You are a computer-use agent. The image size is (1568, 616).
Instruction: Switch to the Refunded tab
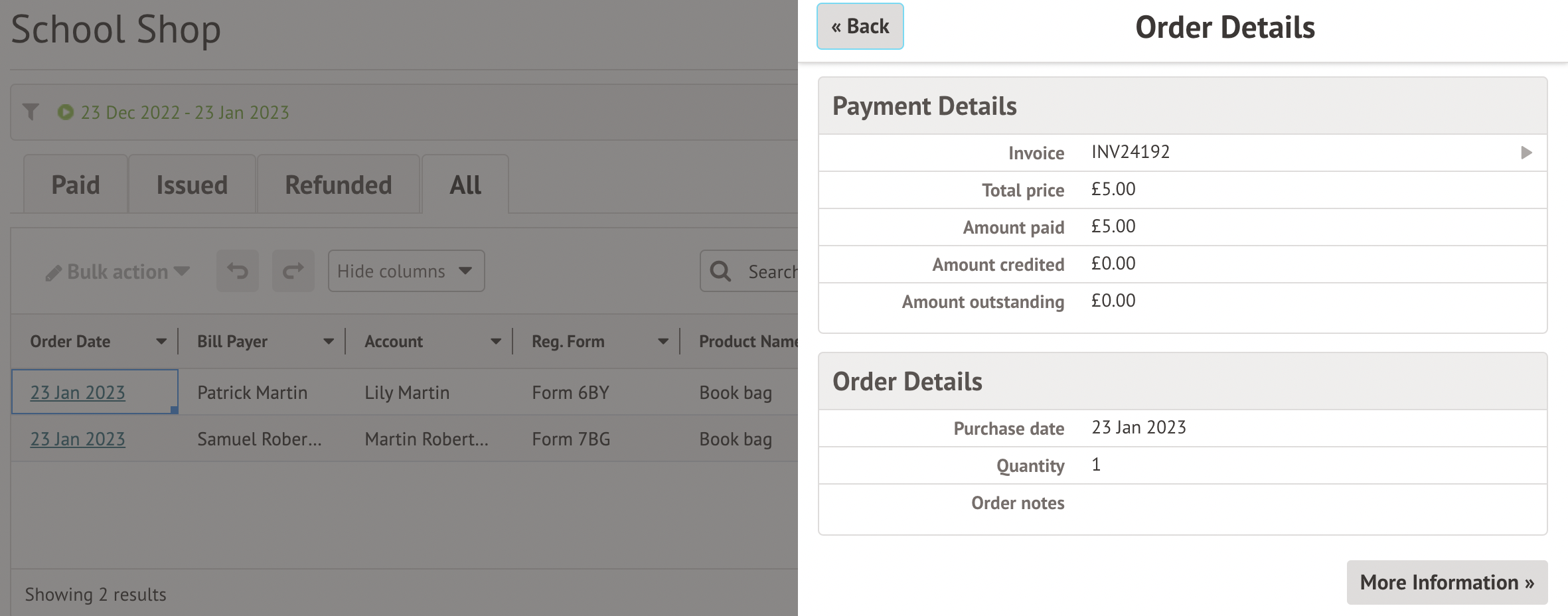339,185
